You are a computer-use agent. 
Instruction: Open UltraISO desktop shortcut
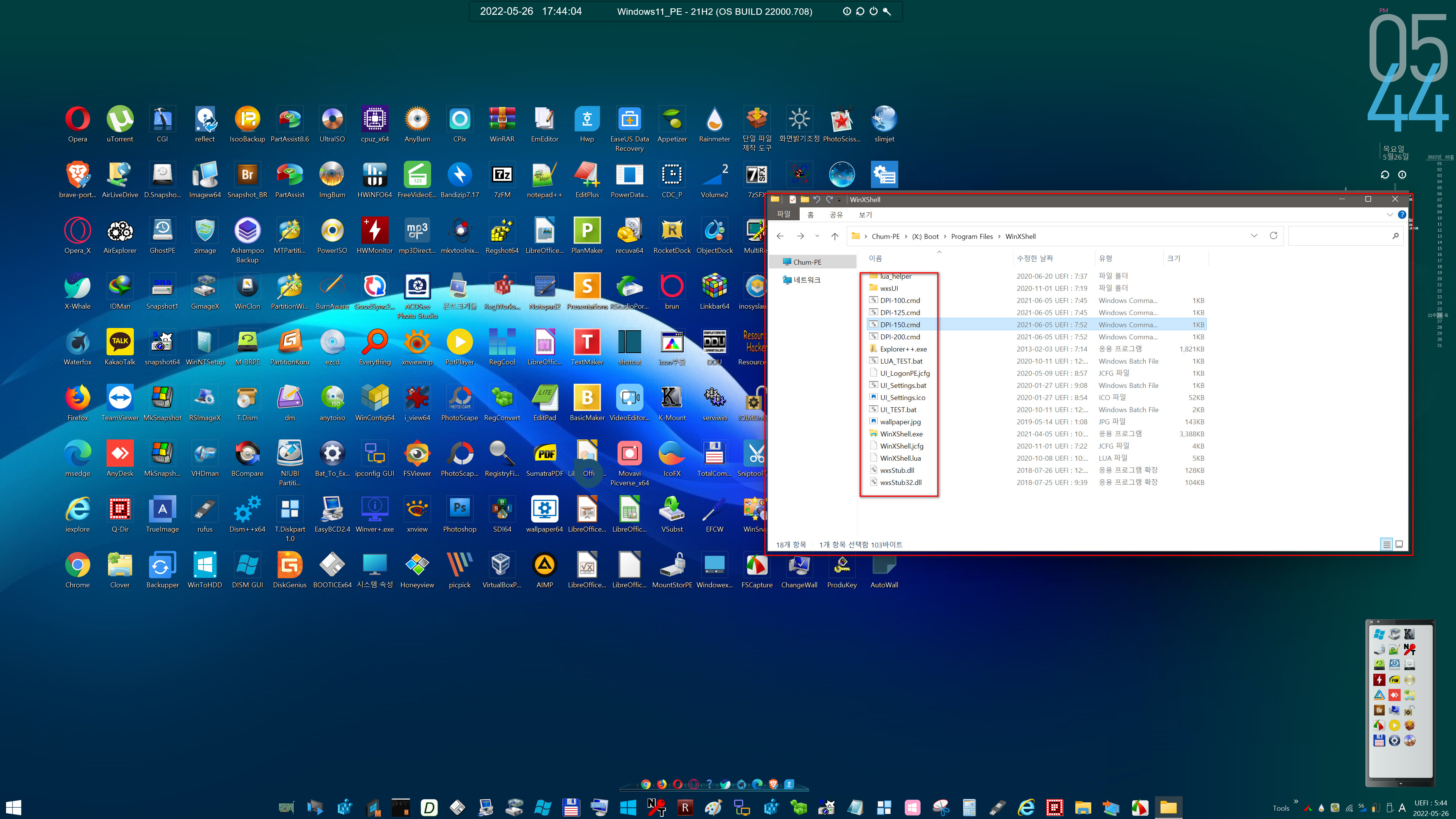click(332, 124)
